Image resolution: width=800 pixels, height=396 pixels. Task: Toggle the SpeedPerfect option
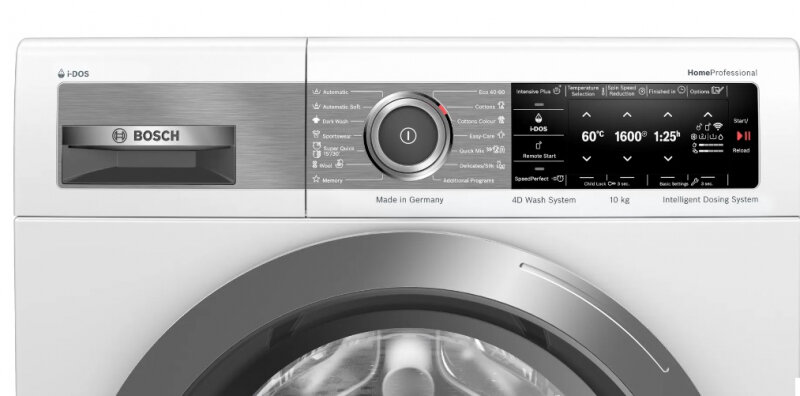tap(539, 179)
